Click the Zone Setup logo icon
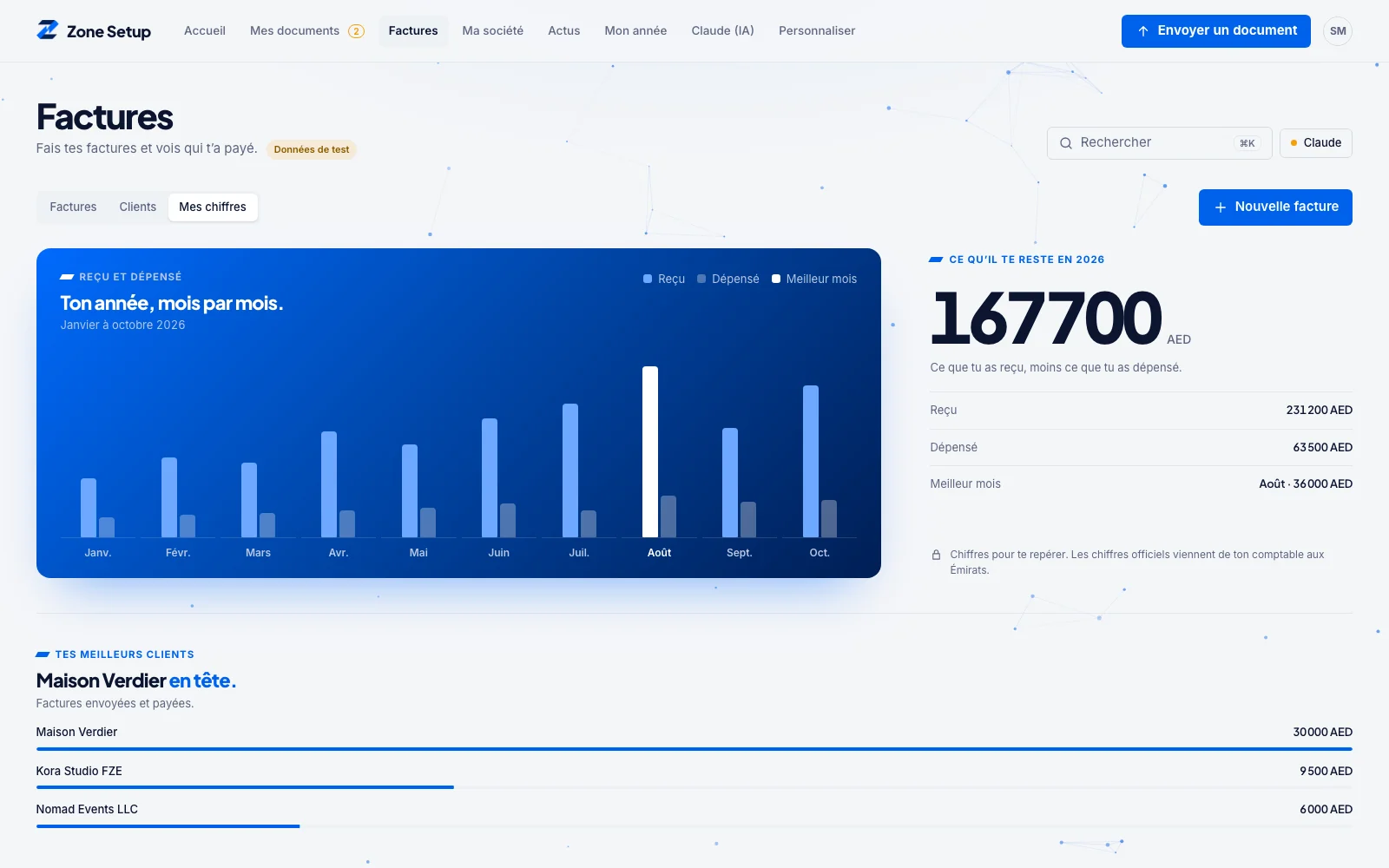This screenshot has height=868, width=1389. [x=48, y=30]
